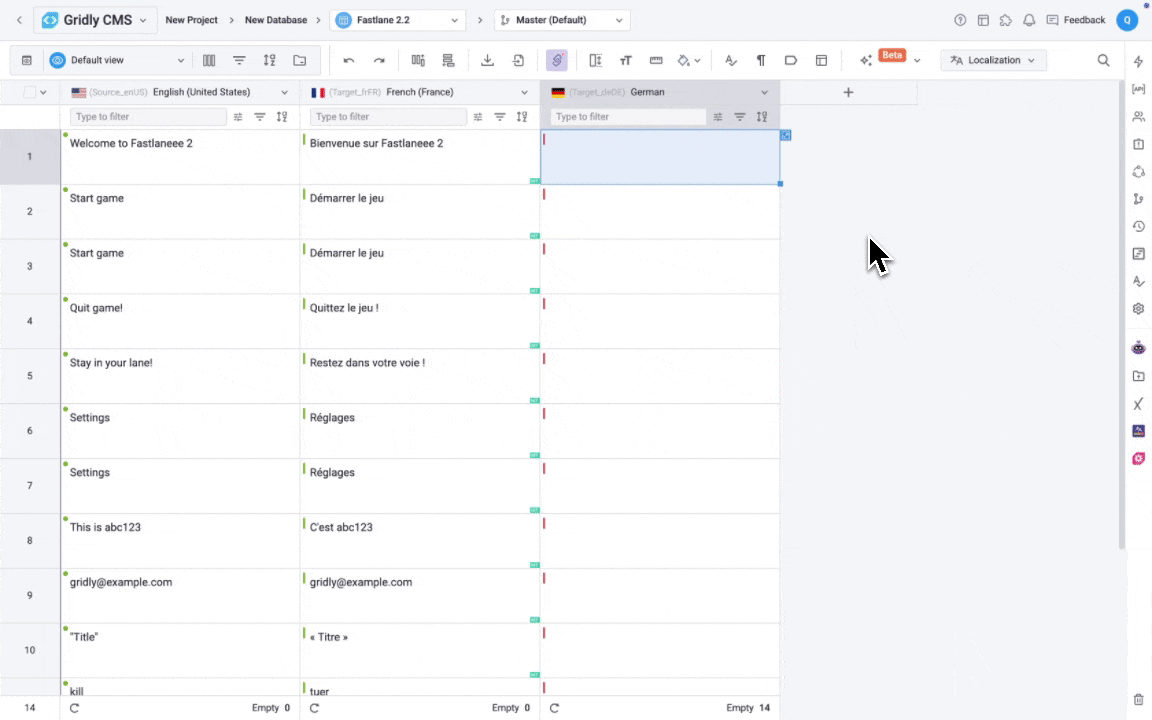The image size is (1152, 720).
Task: Go to the New Project breadcrumb
Action: pos(191,20)
